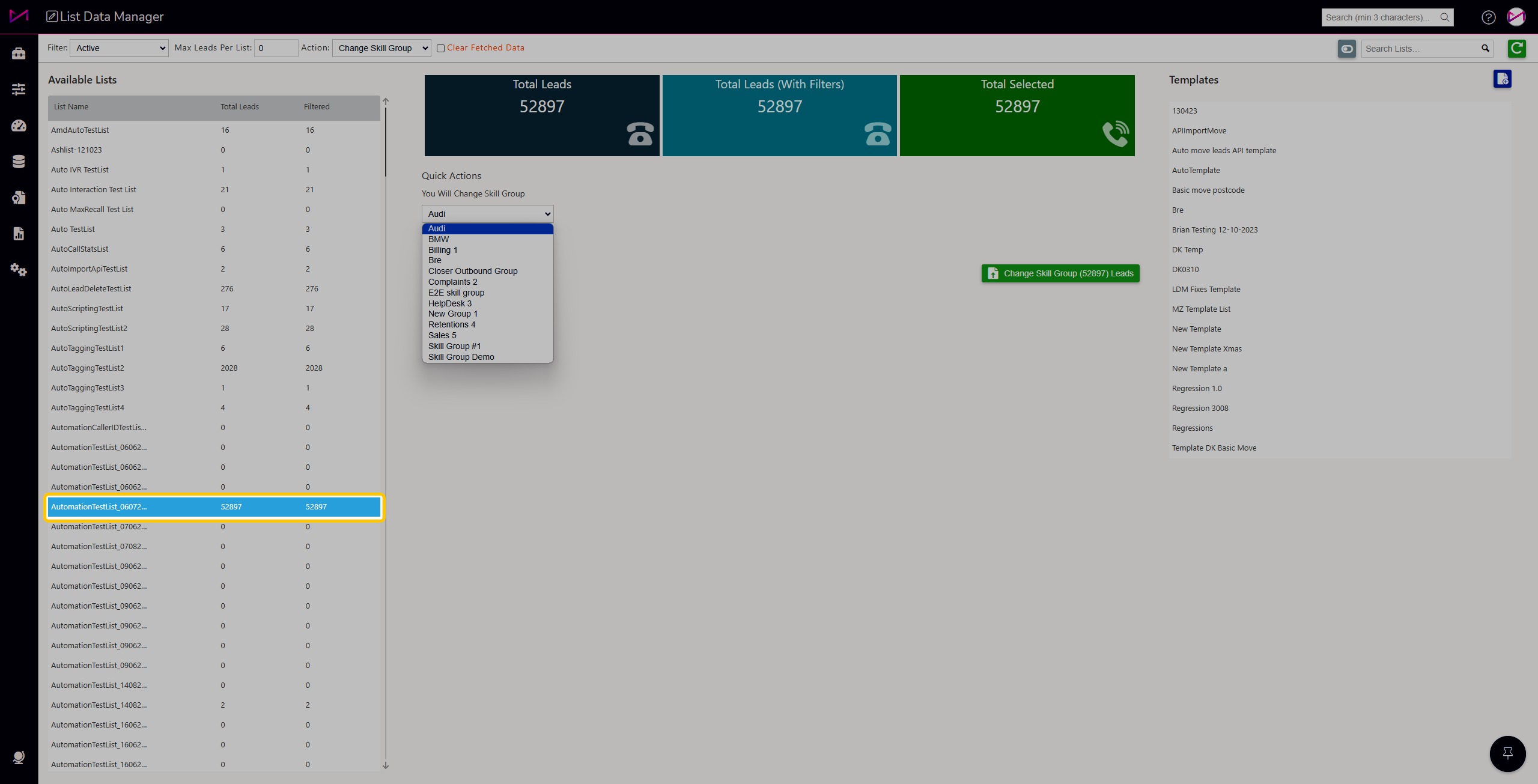Select HelpDesk 3 option
This screenshot has height=784, width=1538.
click(x=487, y=303)
